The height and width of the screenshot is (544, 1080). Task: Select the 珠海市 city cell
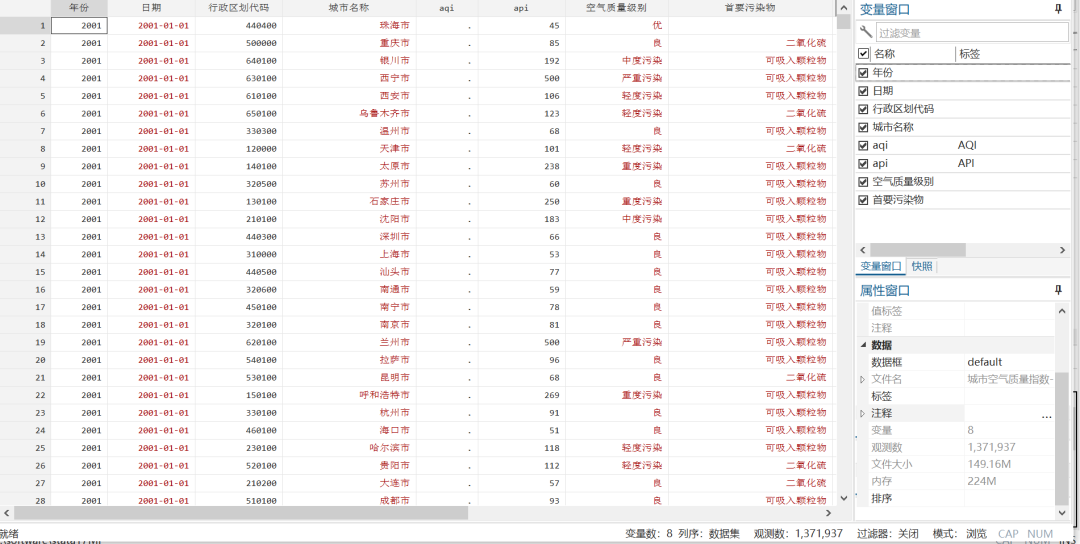(x=349, y=25)
